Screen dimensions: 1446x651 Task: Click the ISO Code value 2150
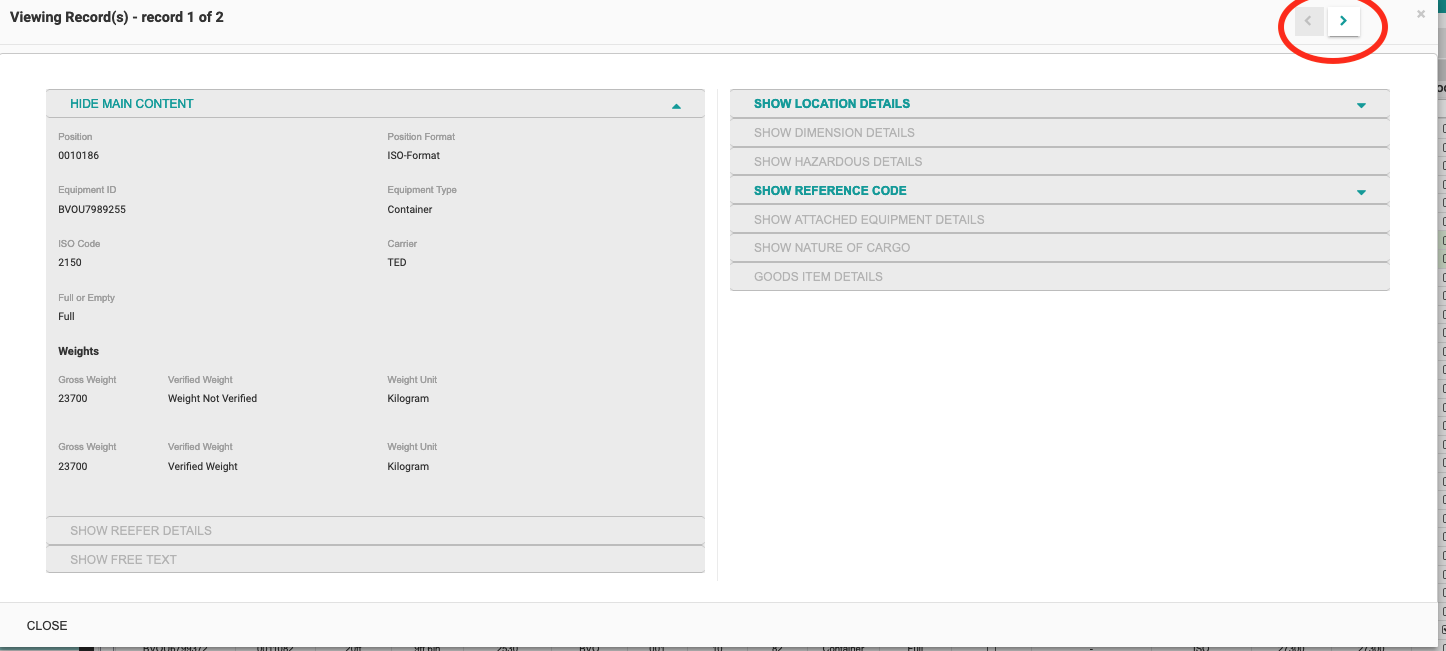[70, 263]
